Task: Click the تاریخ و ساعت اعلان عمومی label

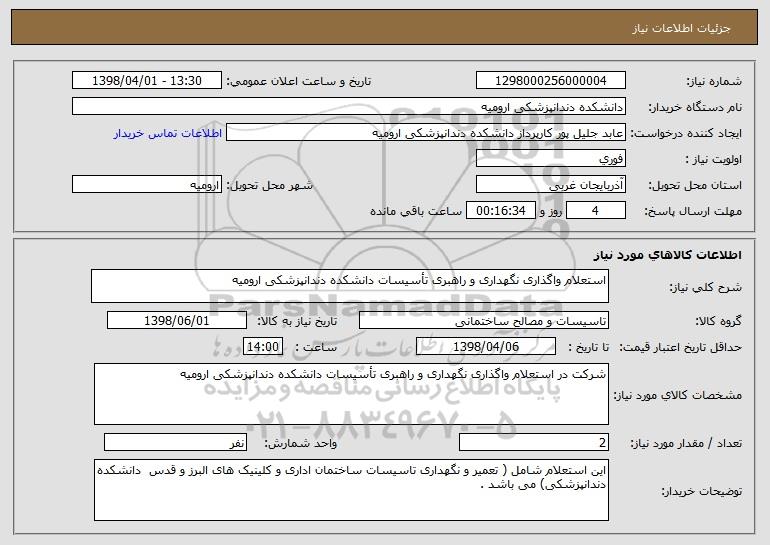Action: coord(299,82)
